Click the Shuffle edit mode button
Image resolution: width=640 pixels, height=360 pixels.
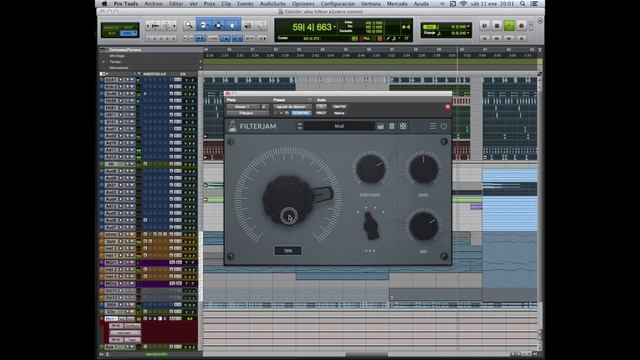(111, 27)
